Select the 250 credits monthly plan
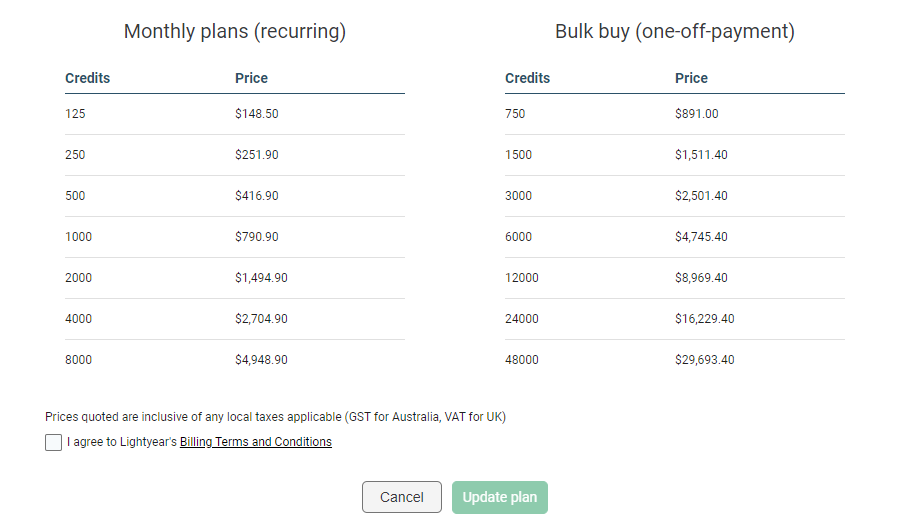Image resolution: width=902 pixels, height=528 pixels. click(235, 155)
